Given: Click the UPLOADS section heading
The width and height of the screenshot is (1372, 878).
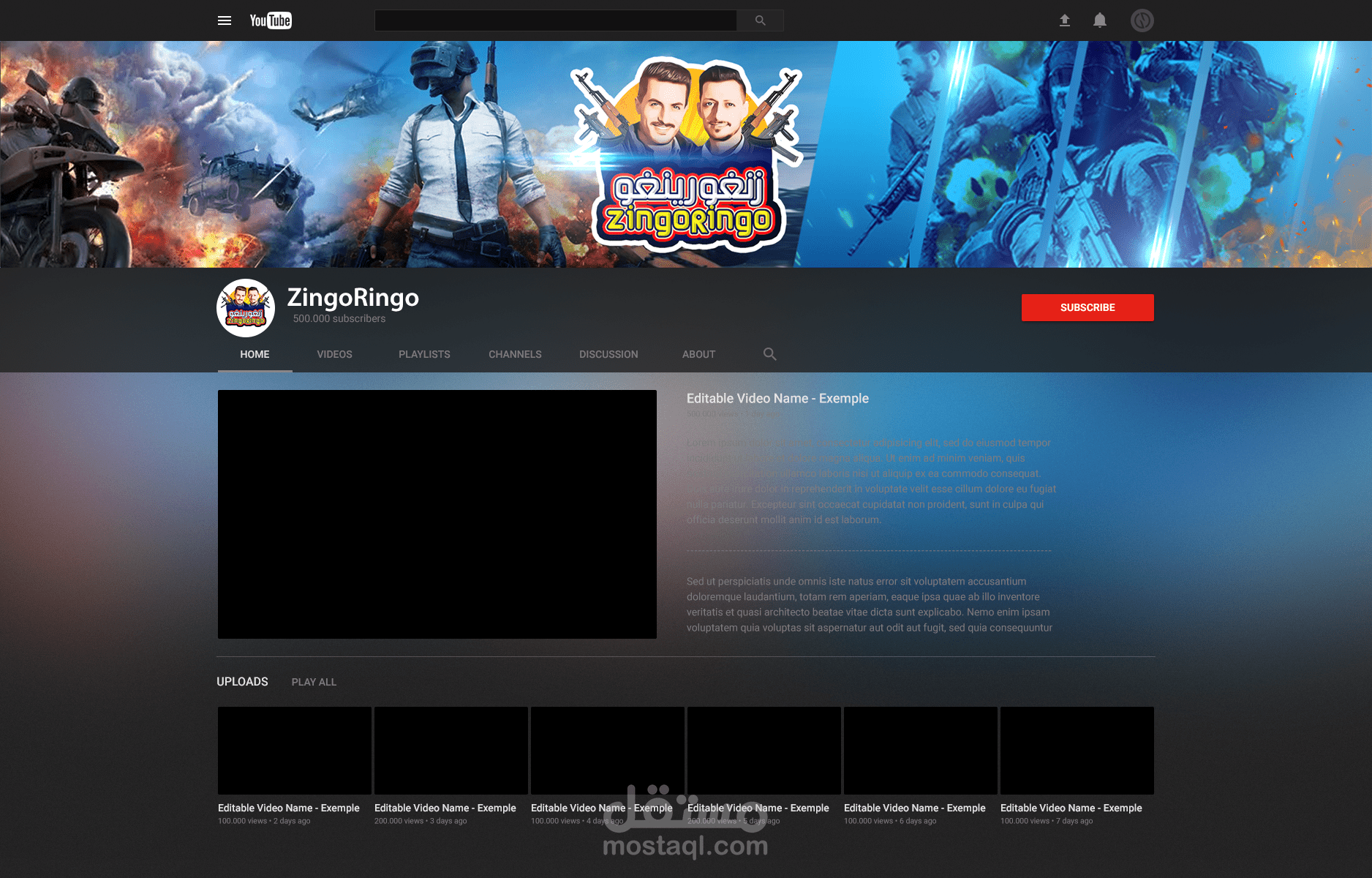Looking at the screenshot, I should [x=242, y=682].
